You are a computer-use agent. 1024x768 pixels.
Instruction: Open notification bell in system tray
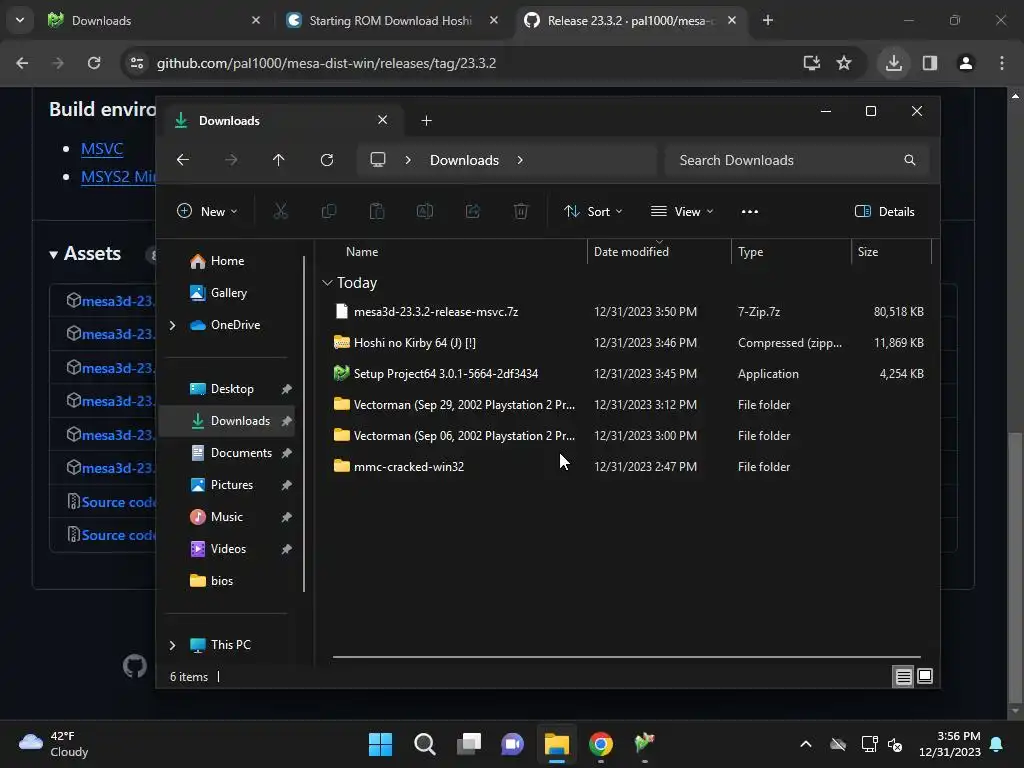coord(997,744)
